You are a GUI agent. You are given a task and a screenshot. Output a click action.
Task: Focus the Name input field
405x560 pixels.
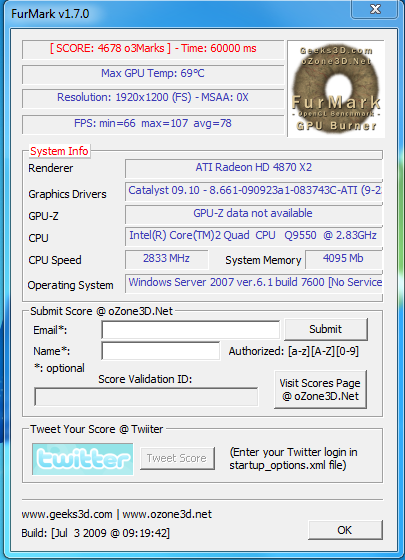pos(161,351)
